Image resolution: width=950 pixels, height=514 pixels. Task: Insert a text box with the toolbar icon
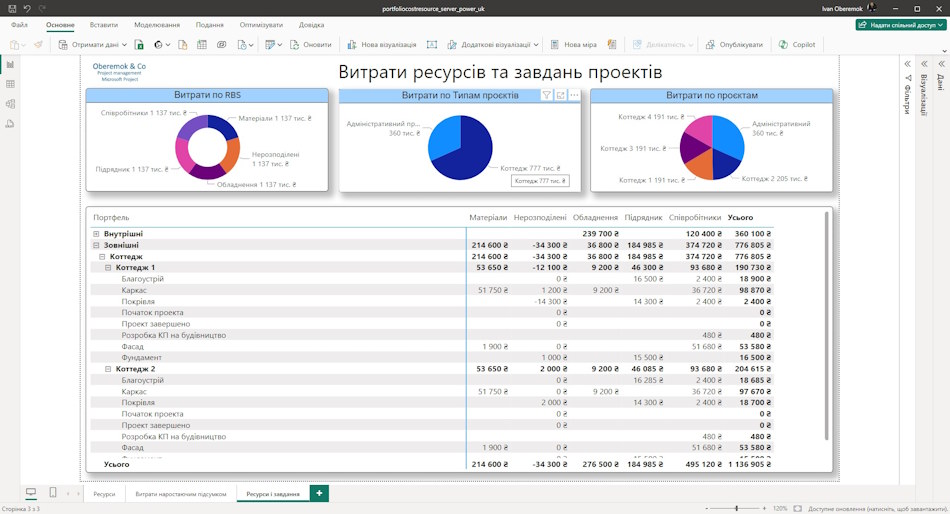(x=431, y=44)
